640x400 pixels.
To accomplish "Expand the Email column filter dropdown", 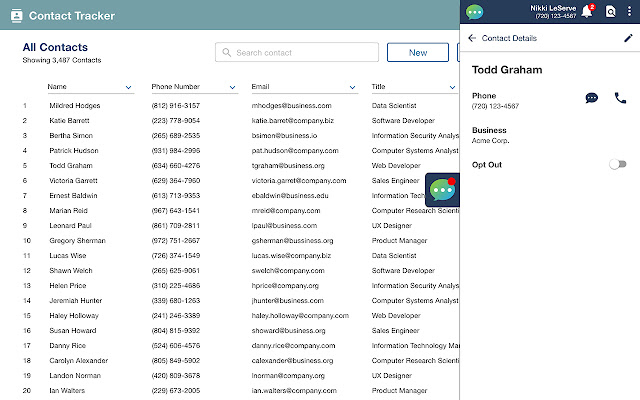I will pyautogui.click(x=352, y=88).
